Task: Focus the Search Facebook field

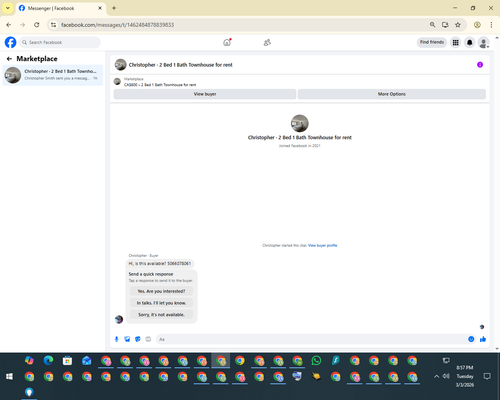Action: [x=60, y=42]
